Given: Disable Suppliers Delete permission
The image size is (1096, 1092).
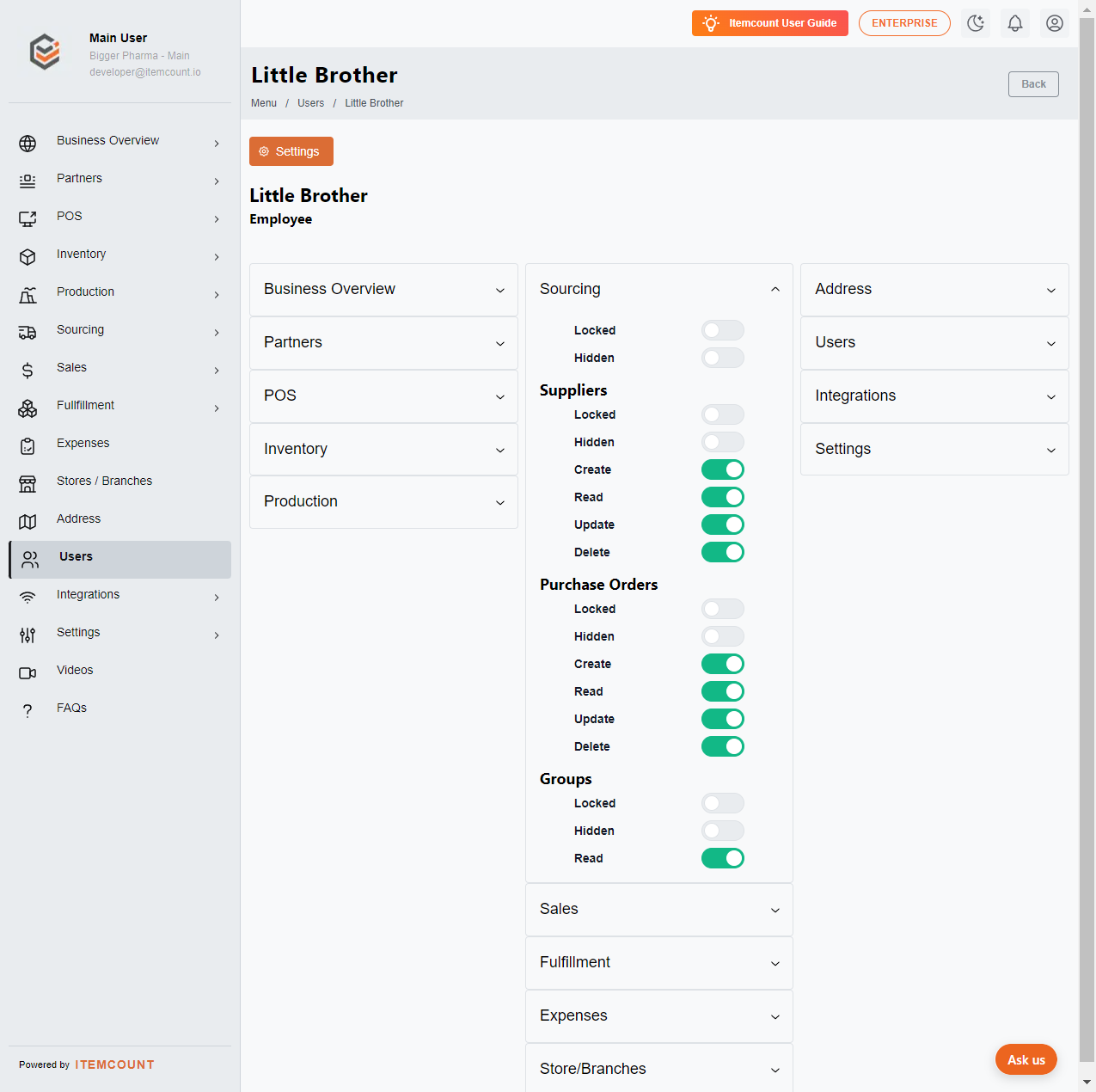Looking at the screenshot, I should (723, 552).
